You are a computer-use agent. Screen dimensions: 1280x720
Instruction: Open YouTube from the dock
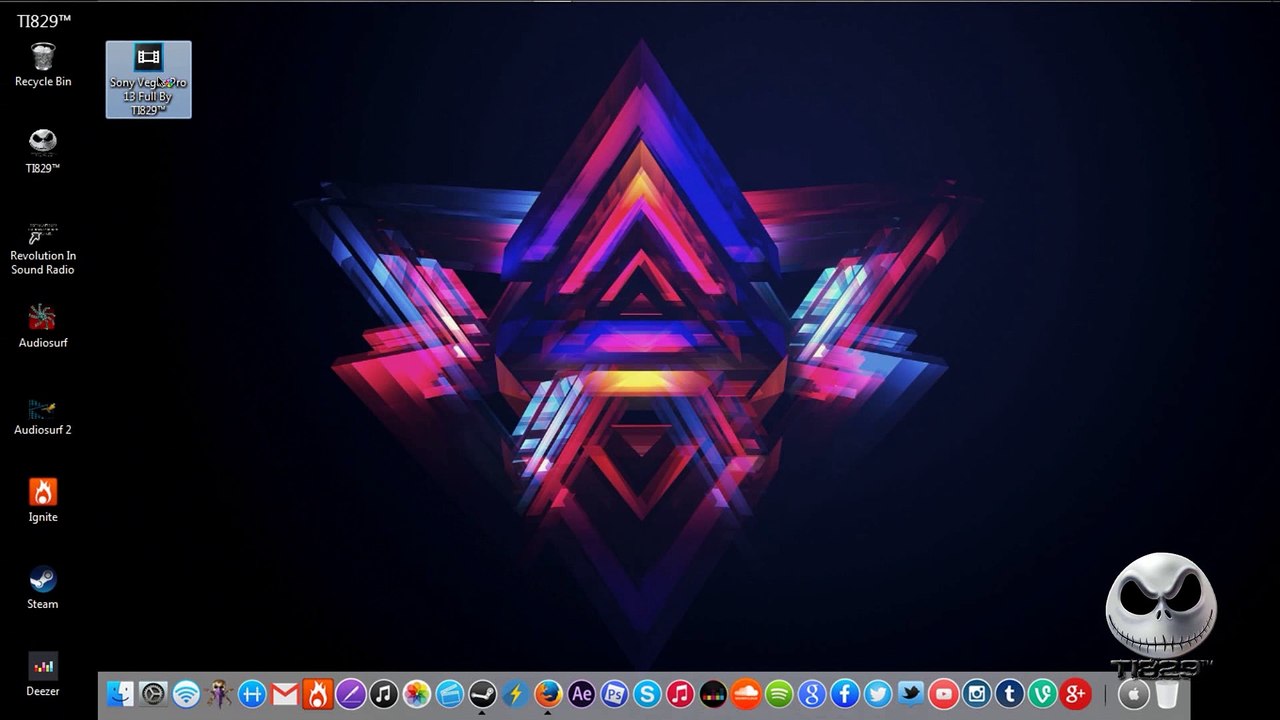tap(944, 694)
